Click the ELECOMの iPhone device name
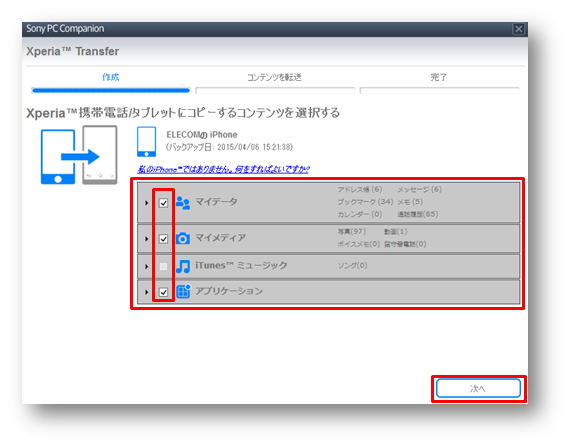570x446 pixels. click(202, 134)
